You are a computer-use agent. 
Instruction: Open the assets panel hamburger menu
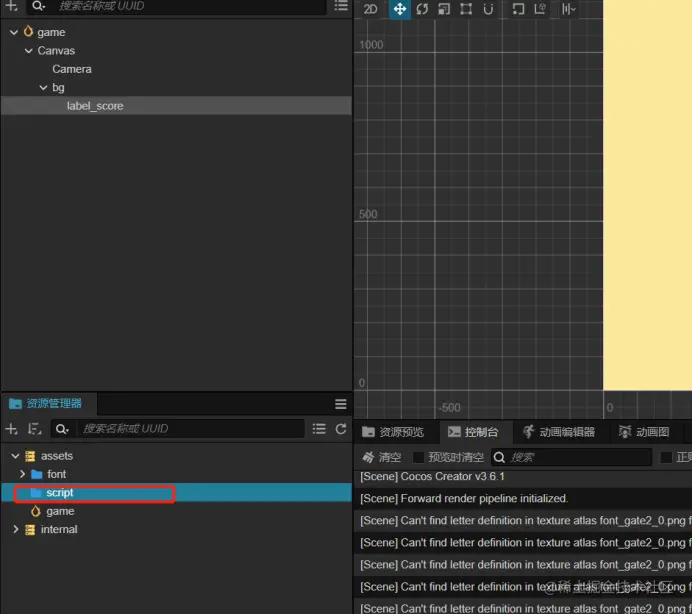click(340, 404)
